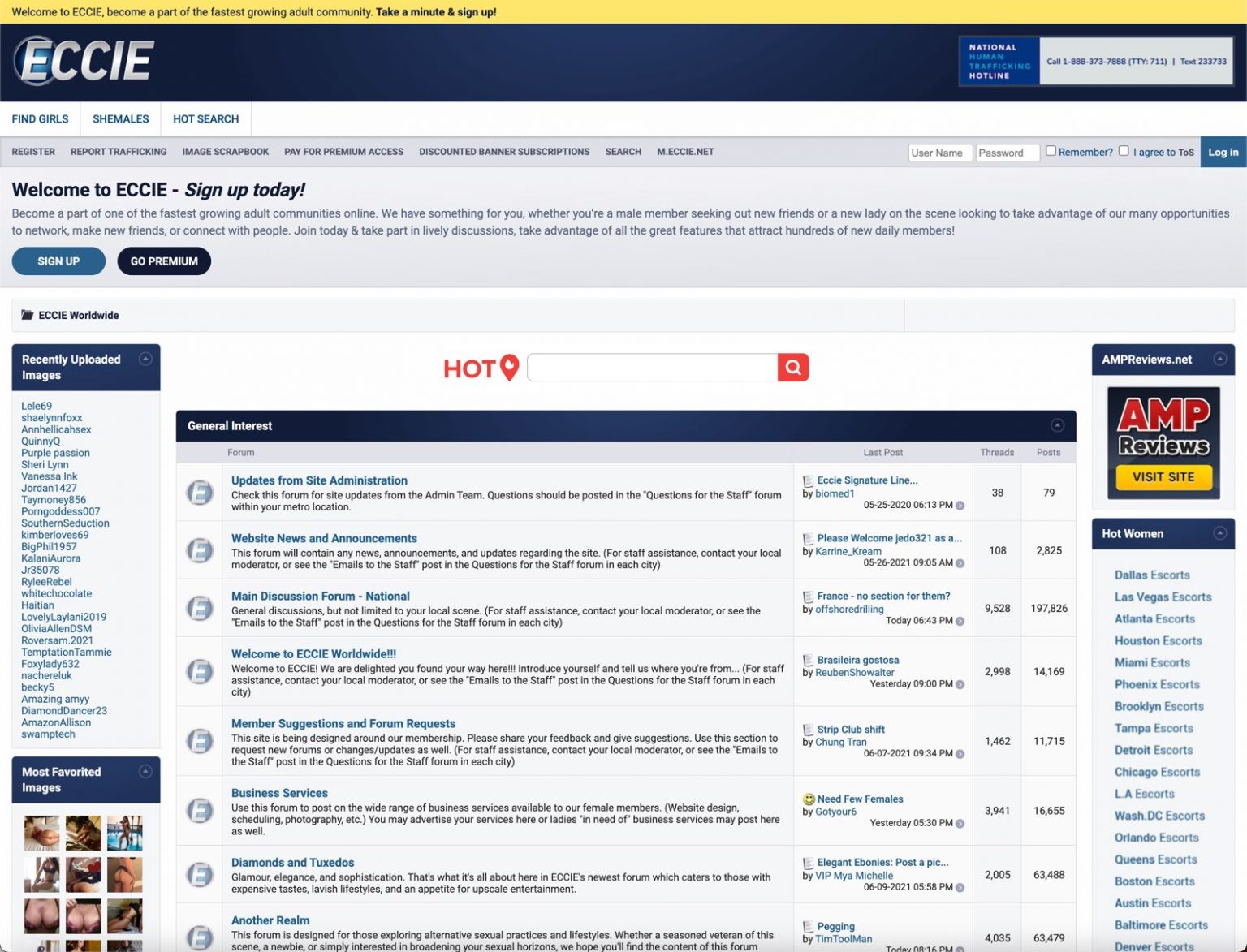Go to last post arrow for Please Welcome jedo321
The width and height of the screenshot is (1247, 952).
pos(960,563)
